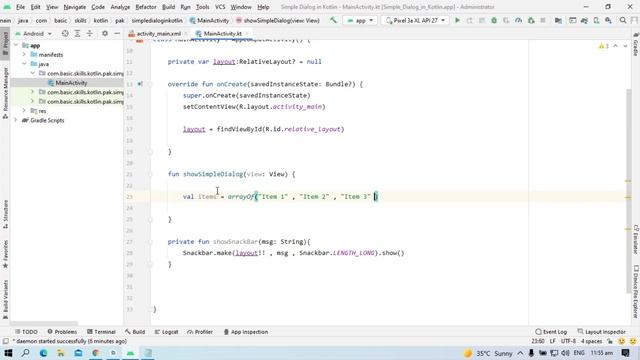Click Select Opened File target icon in Project panel
Screen dimensions: 640x360
[65, 33]
